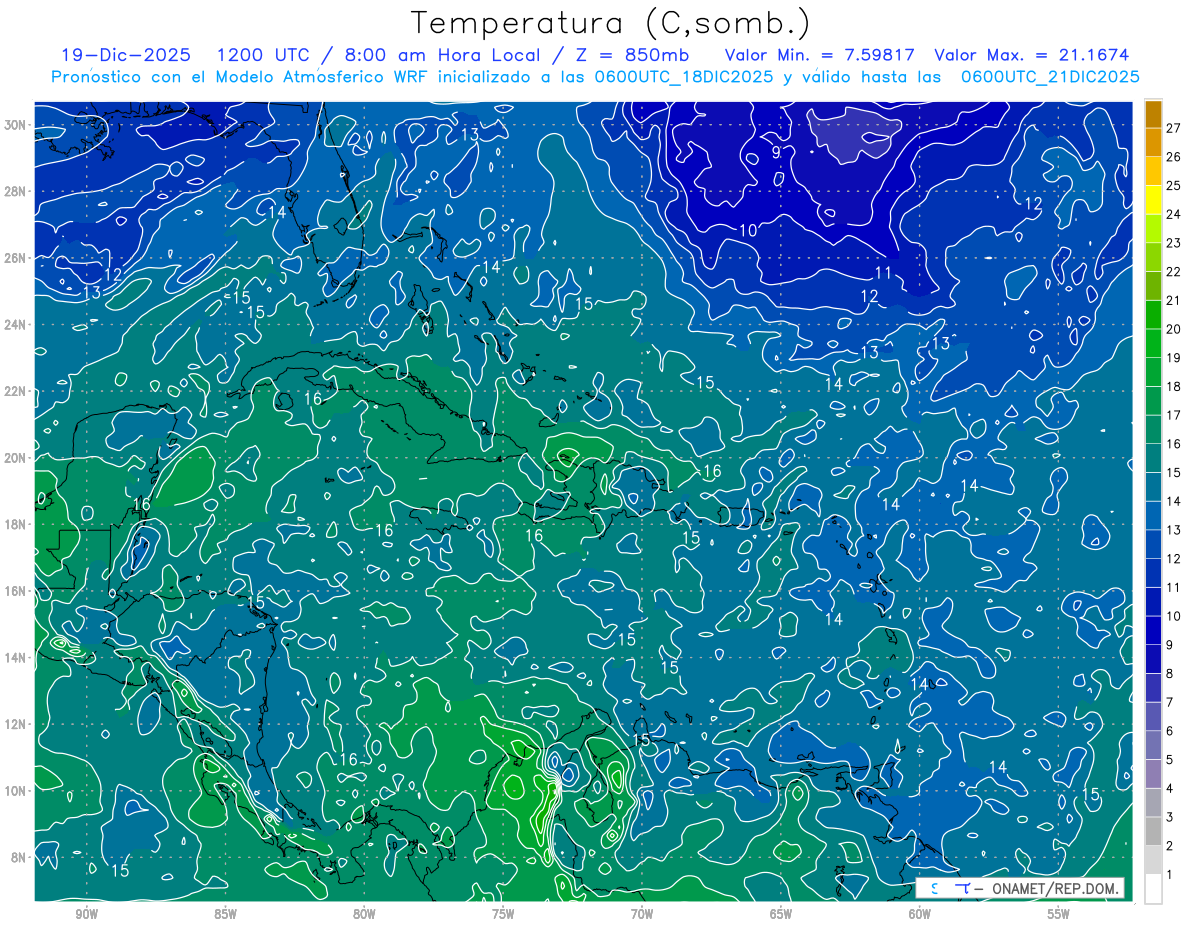This screenshot has height=927, width=1200.
Task: Click valid-until time 0600UTC_21DIC2025
Action: (x=1050, y=77)
